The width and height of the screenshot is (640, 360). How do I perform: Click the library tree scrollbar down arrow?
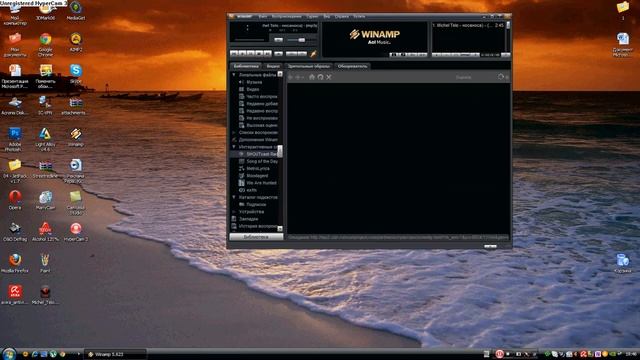point(280,229)
